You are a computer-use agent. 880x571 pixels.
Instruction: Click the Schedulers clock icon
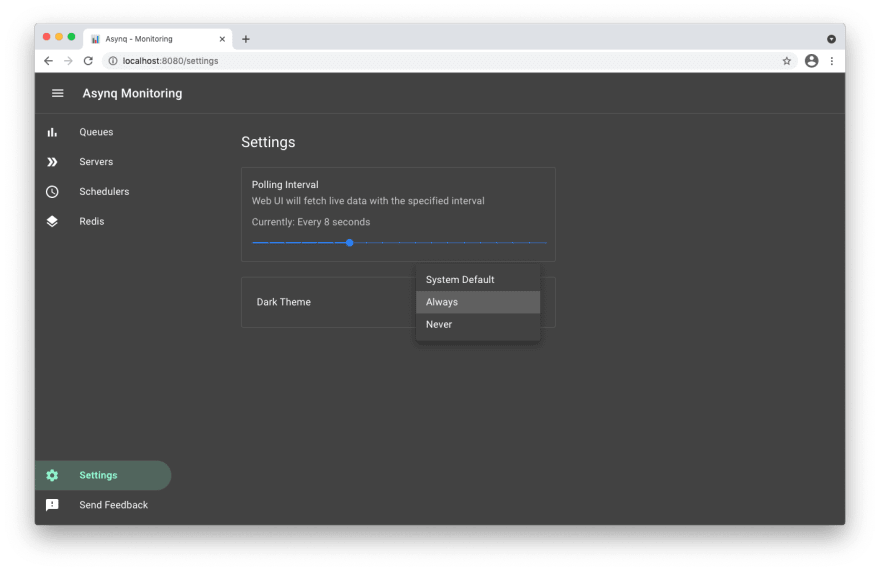(x=52, y=191)
